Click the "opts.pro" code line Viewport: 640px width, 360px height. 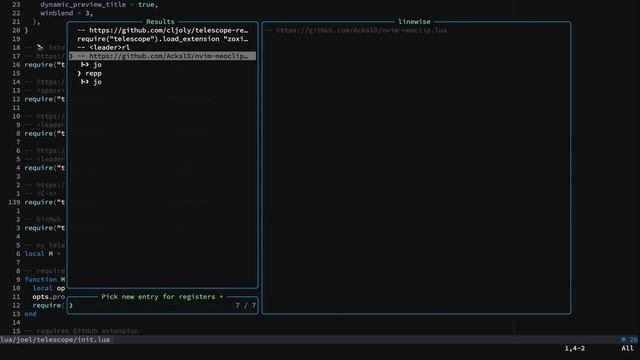[49, 297]
